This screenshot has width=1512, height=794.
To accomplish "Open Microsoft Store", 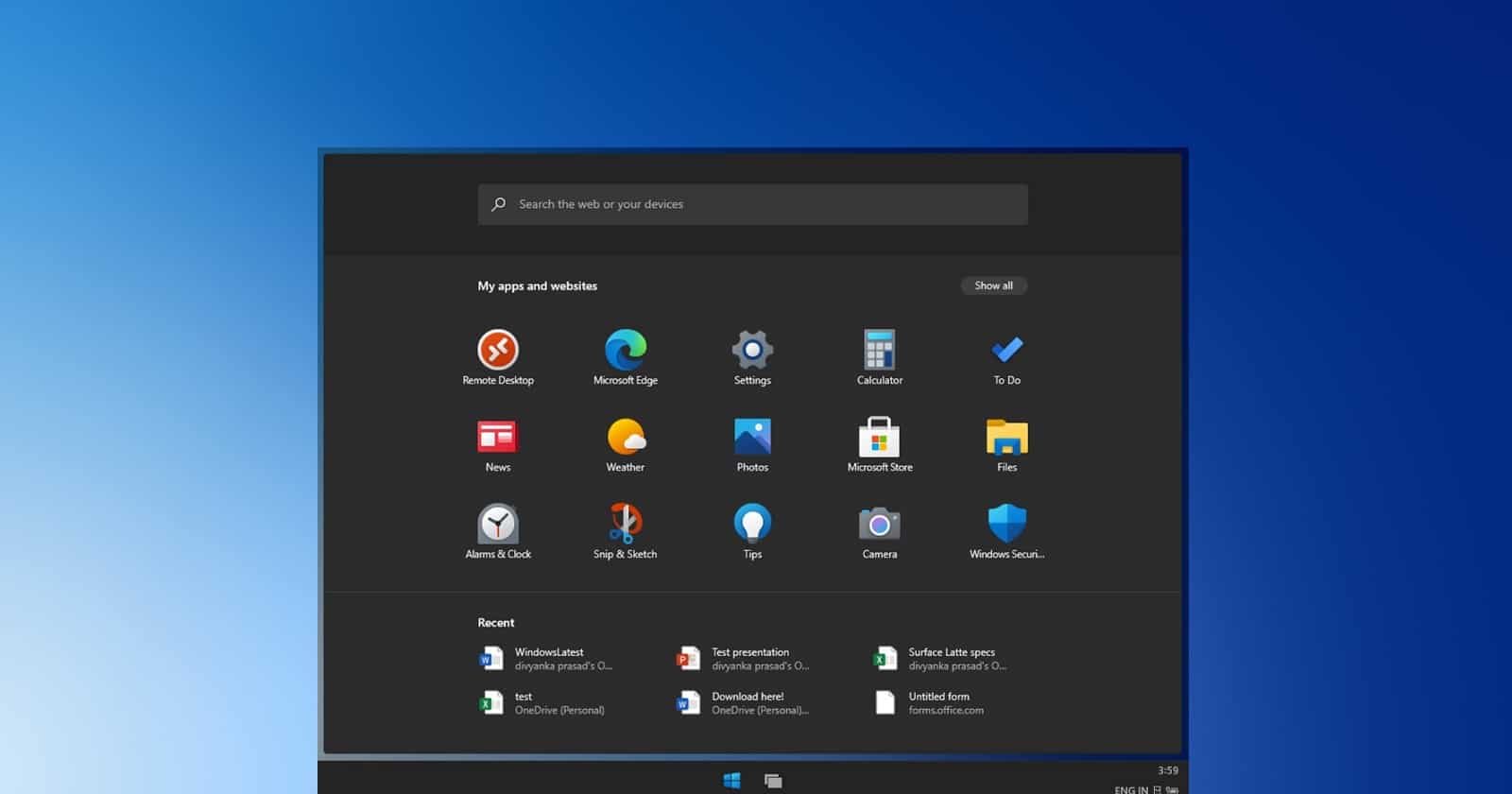I will tap(880, 445).
